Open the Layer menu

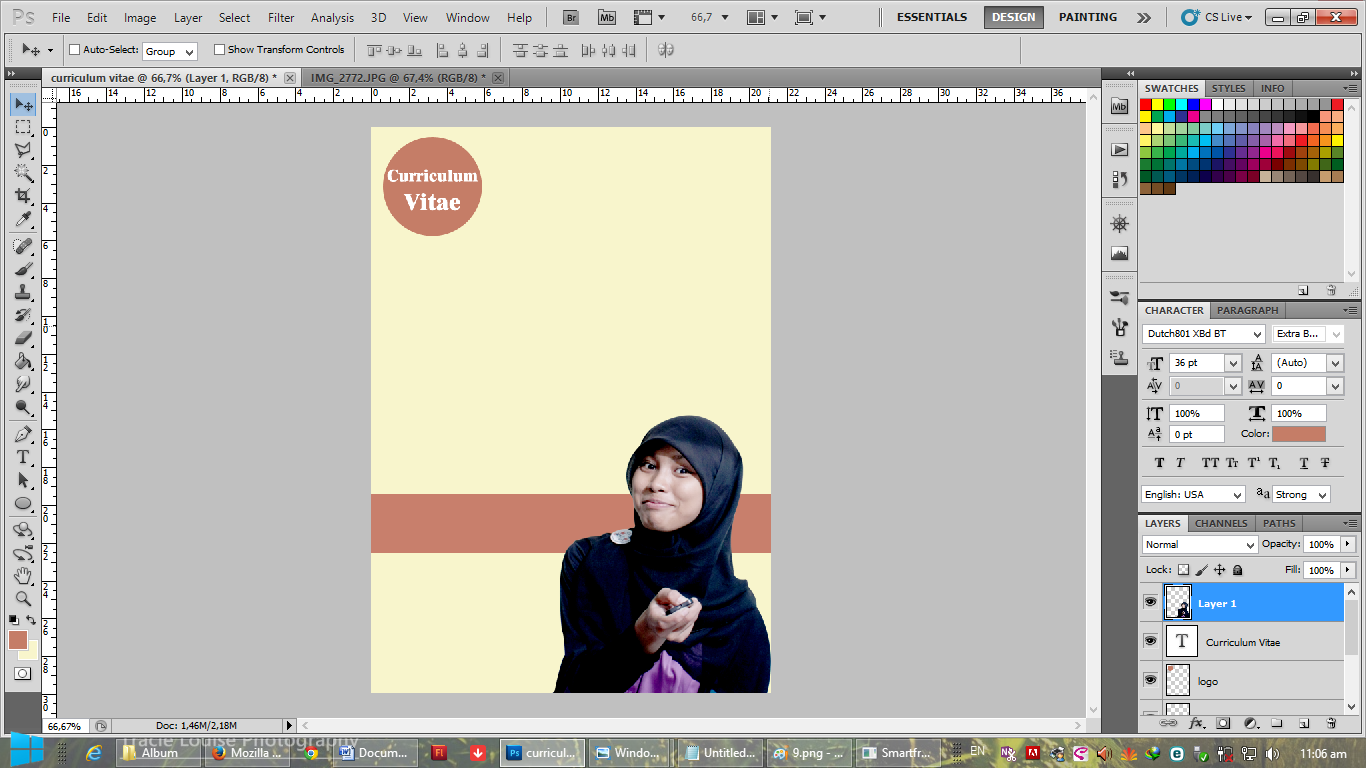point(188,17)
